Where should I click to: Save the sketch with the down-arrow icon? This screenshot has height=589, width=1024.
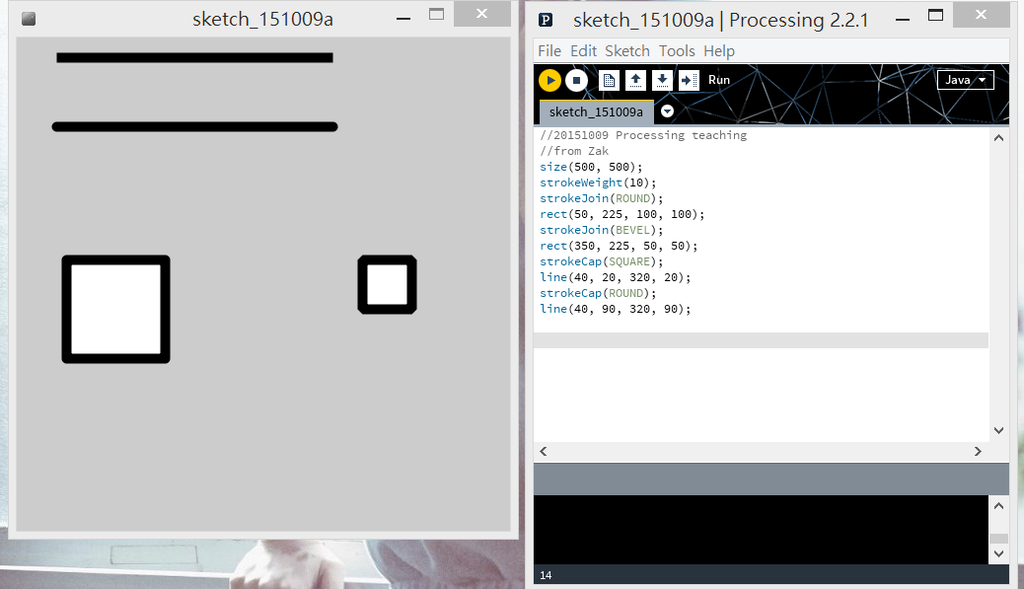click(x=662, y=80)
